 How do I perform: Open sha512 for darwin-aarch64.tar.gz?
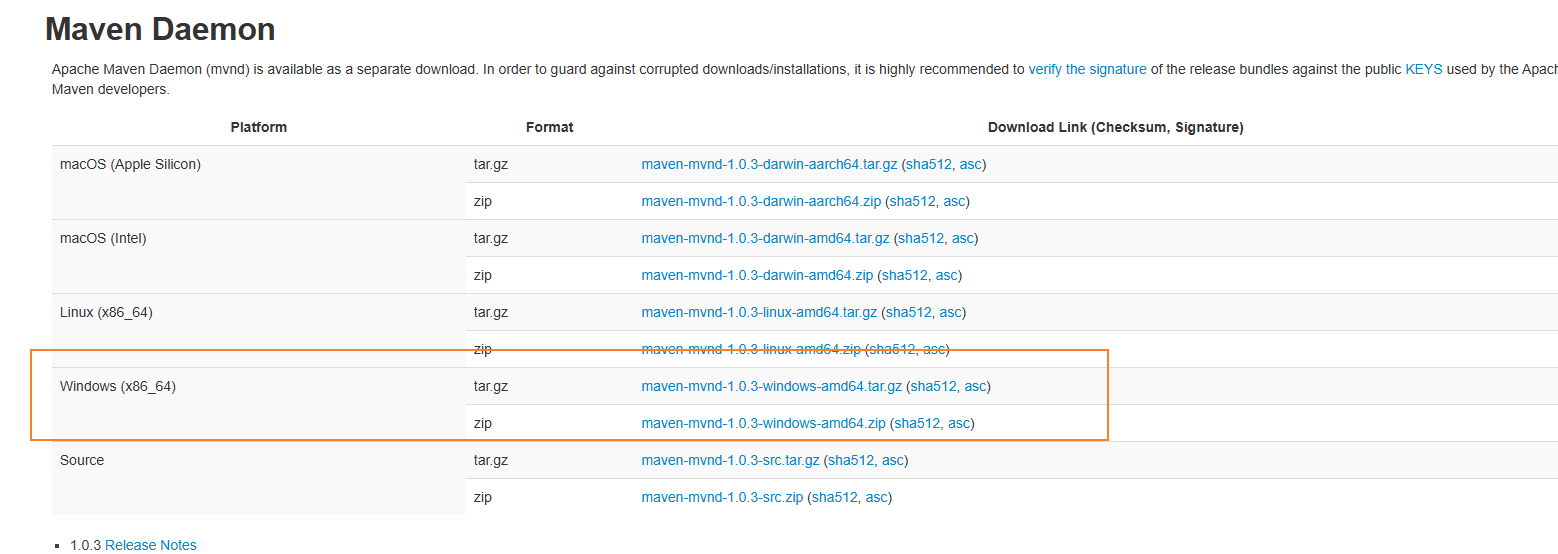[929, 164]
